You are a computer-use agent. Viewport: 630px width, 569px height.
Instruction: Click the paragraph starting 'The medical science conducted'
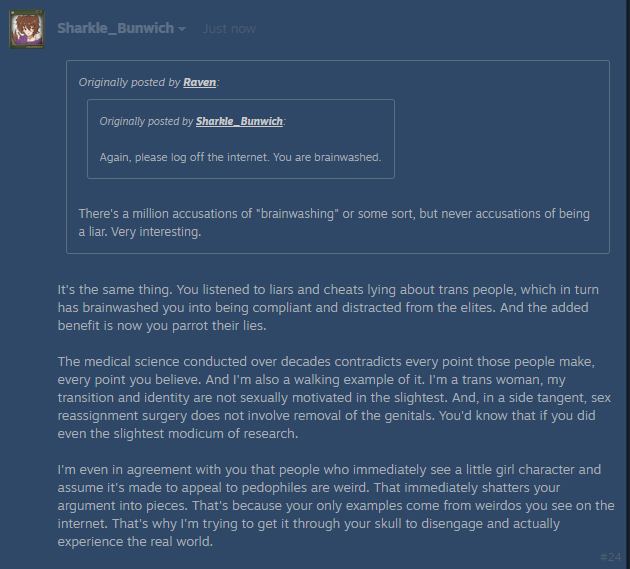click(x=334, y=397)
